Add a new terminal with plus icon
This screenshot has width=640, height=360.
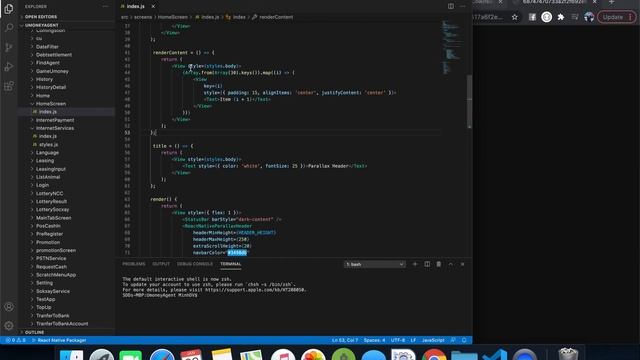(415, 264)
